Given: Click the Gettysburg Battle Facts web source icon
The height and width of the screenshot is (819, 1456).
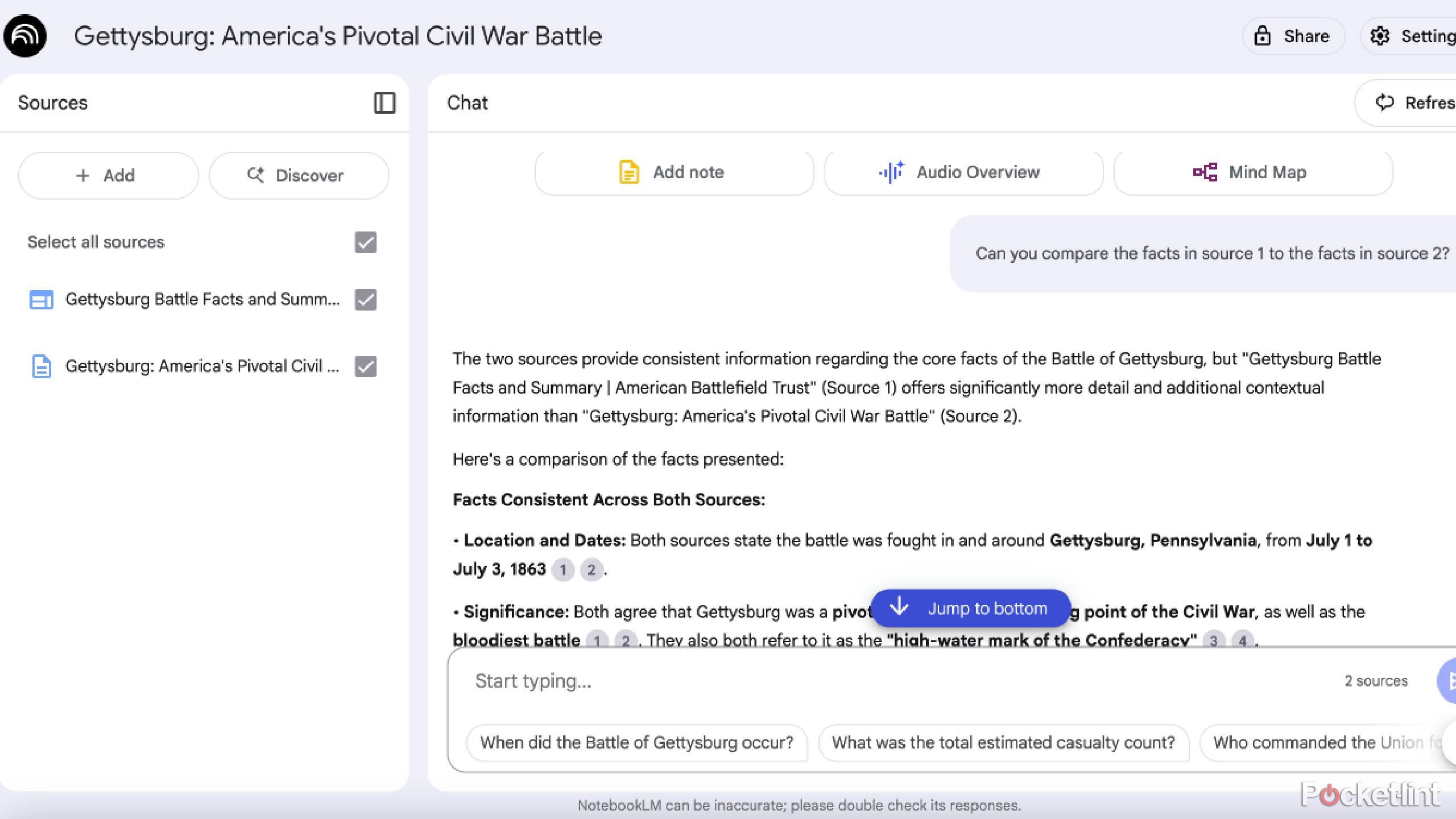Looking at the screenshot, I should [41, 300].
